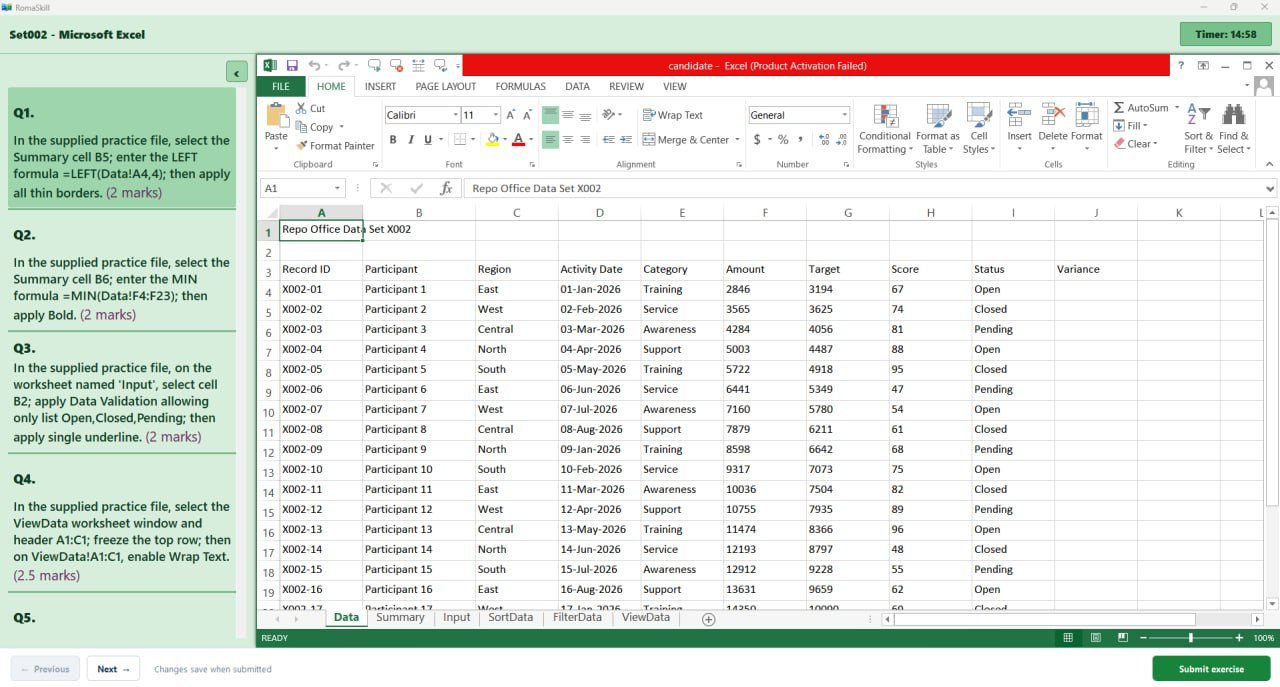Cut the selection with the scissors icon
The image size is (1280, 687).
pyautogui.click(x=302, y=108)
